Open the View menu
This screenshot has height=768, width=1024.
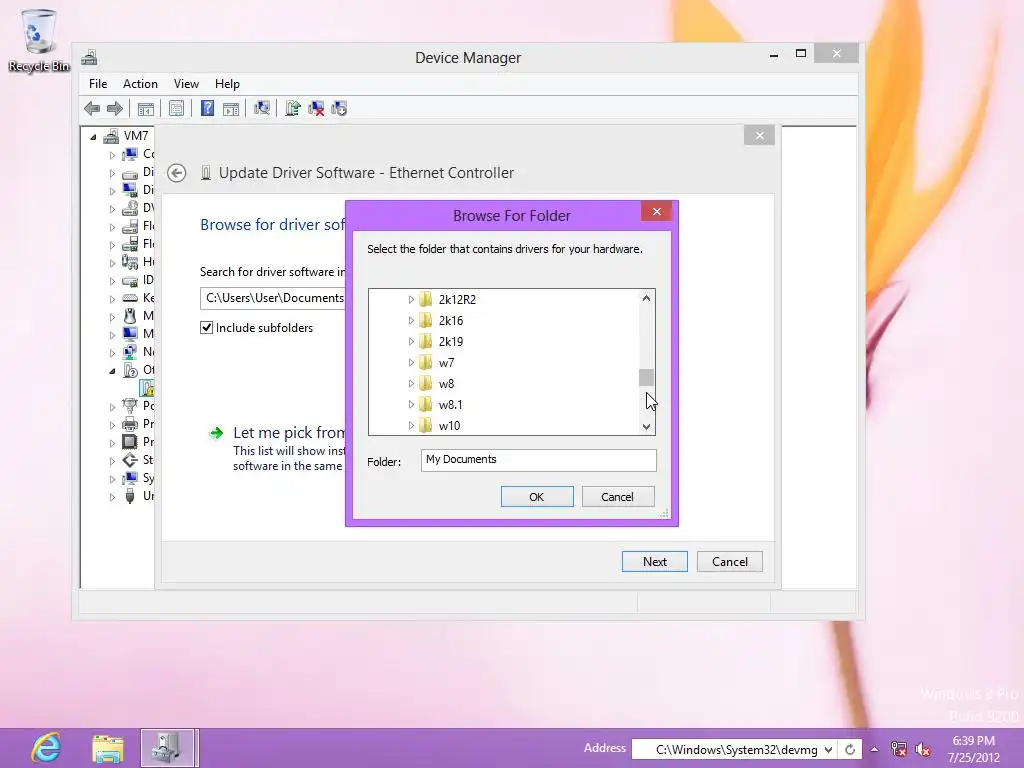(186, 84)
